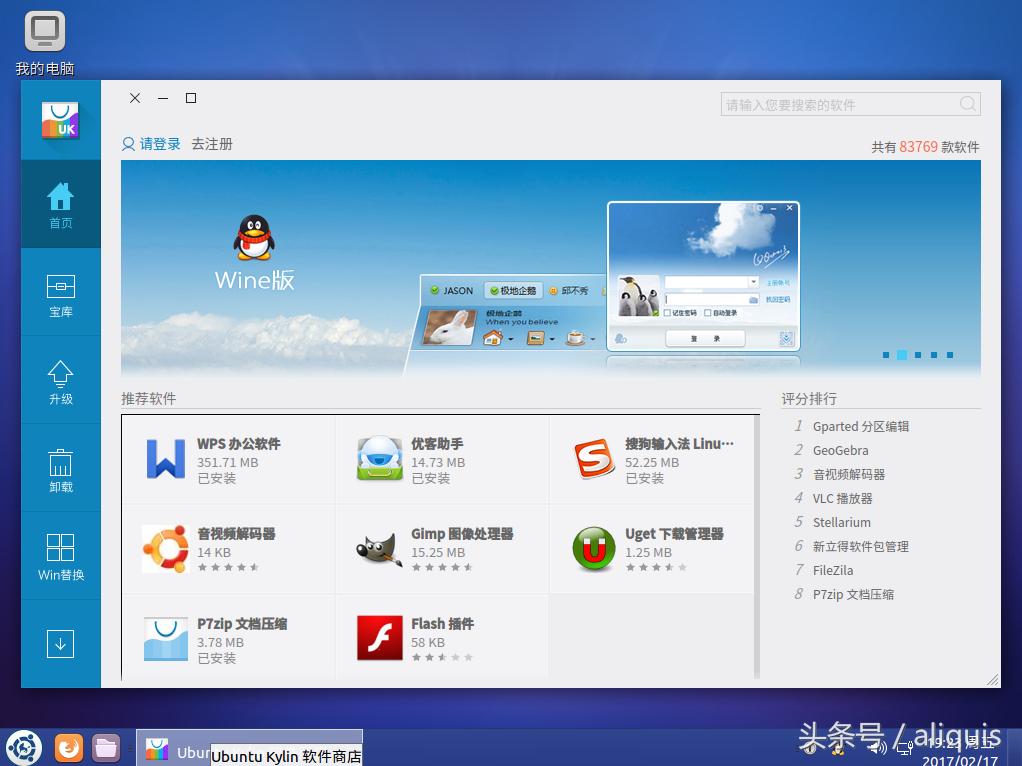The image size is (1022, 766).
Task: Open the 升级 upgrade section
Action: pos(60,380)
